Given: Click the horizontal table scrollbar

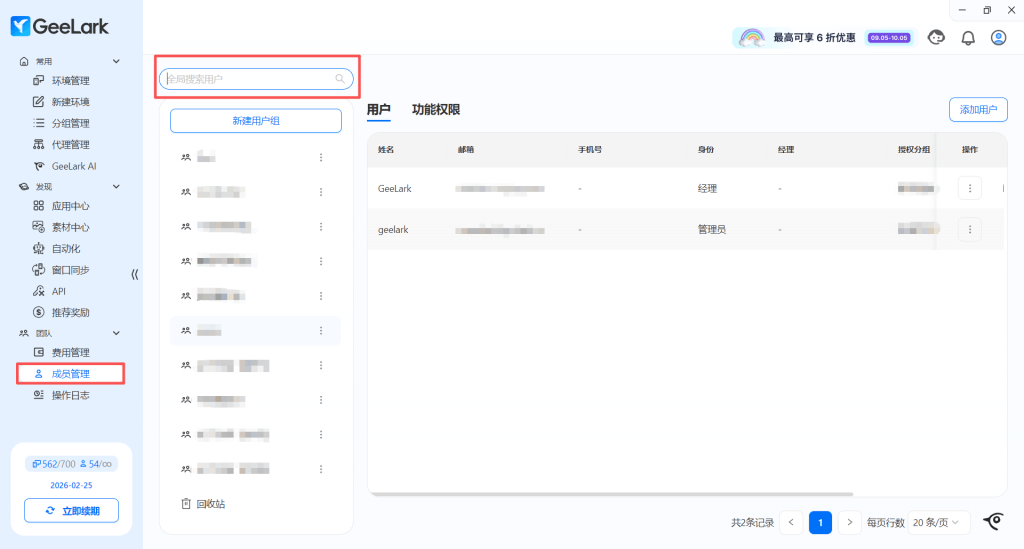Looking at the screenshot, I should tap(610, 494).
